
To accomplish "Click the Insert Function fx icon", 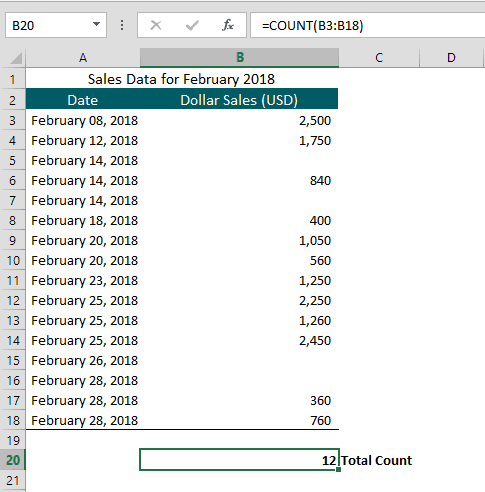I will click(228, 25).
